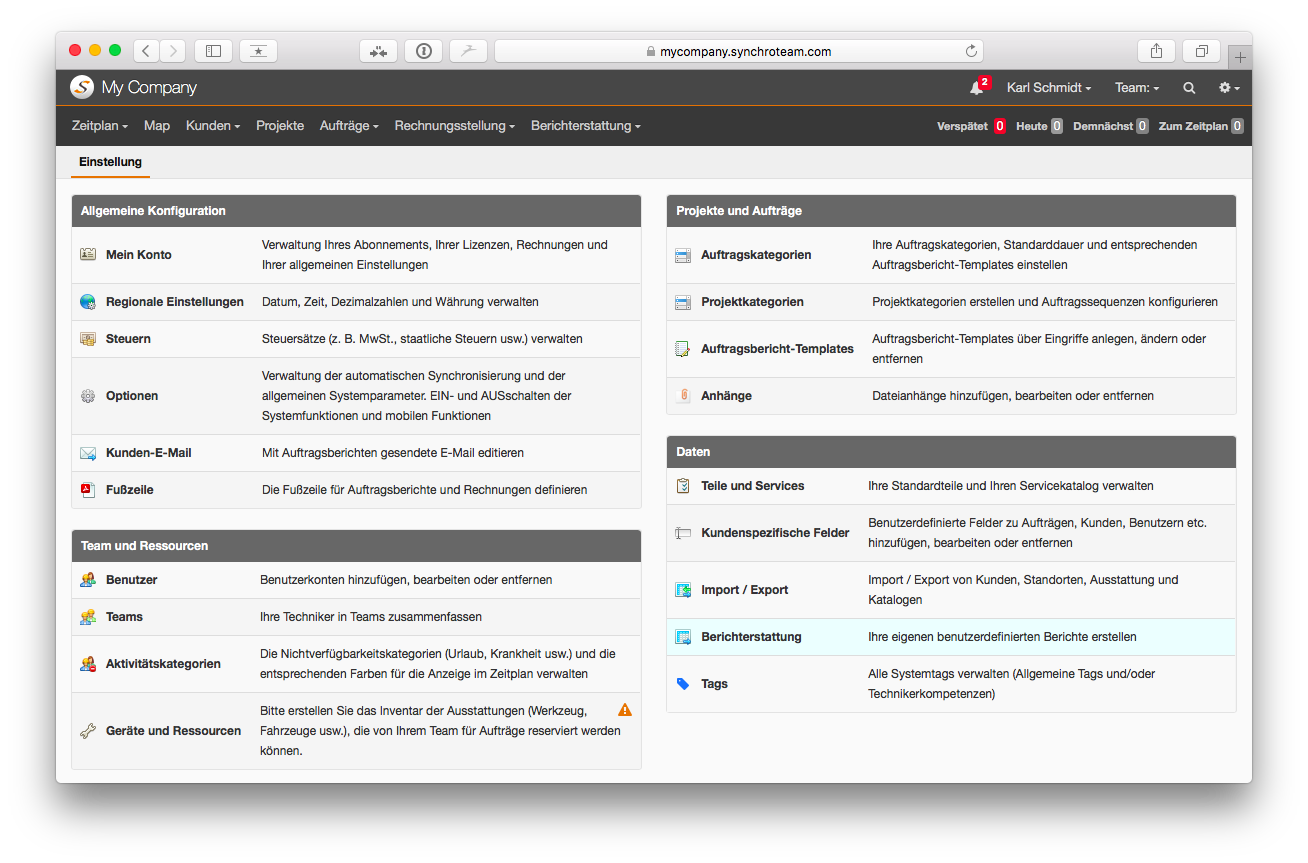This screenshot has width=1308, height=863.
Task: Open the settings gear dropdown in header
Action: pos(1229,88)
